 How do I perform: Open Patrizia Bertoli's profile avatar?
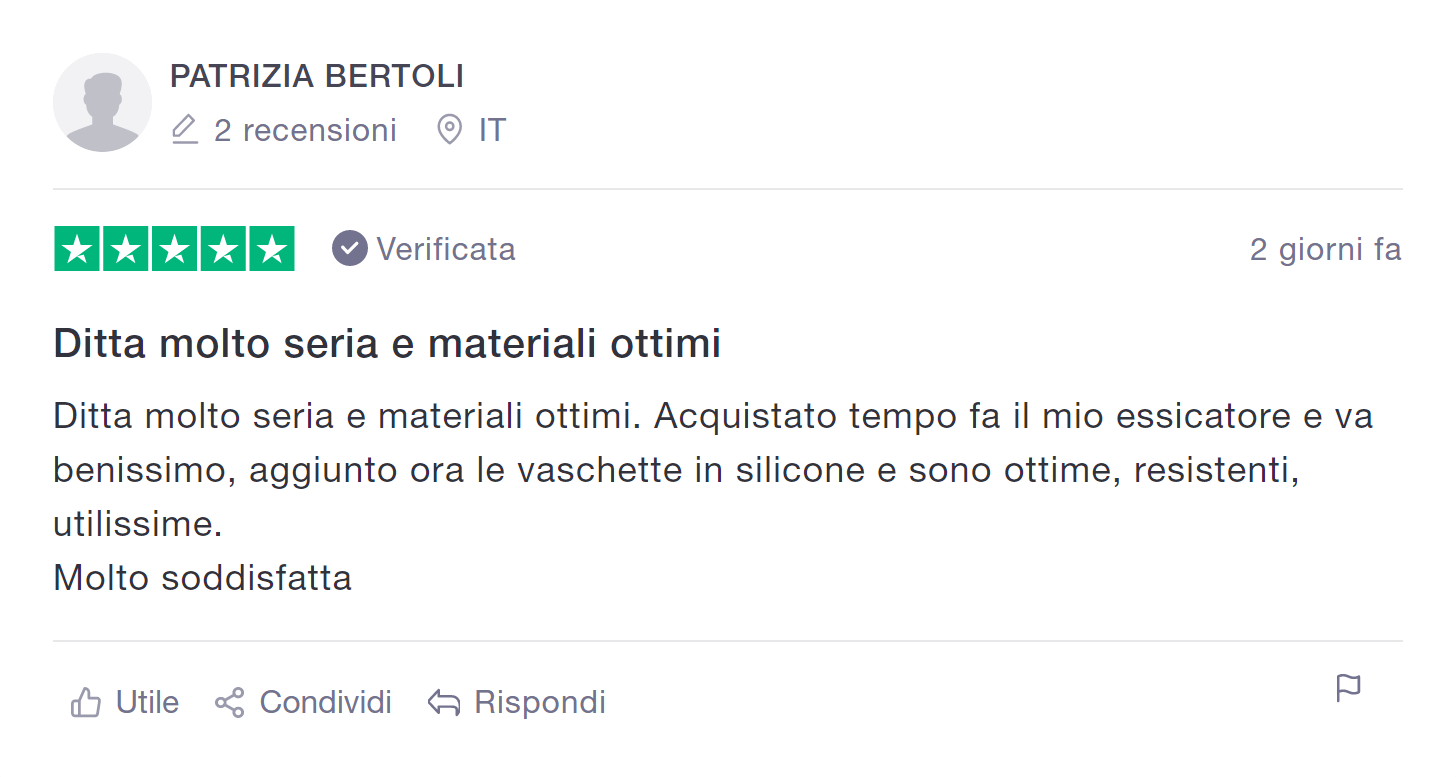click(102, 103)
